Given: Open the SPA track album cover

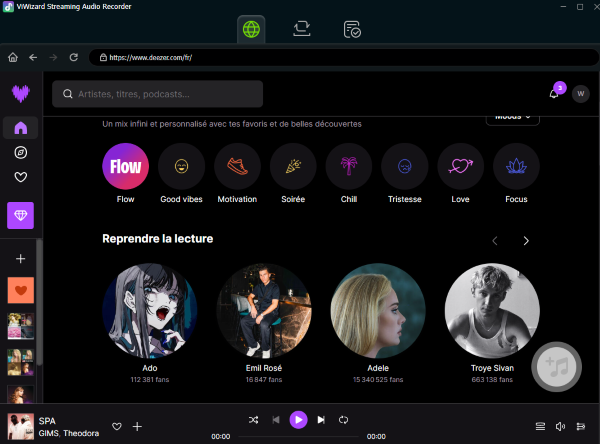Looking at the screenshot, I should 21,426.
